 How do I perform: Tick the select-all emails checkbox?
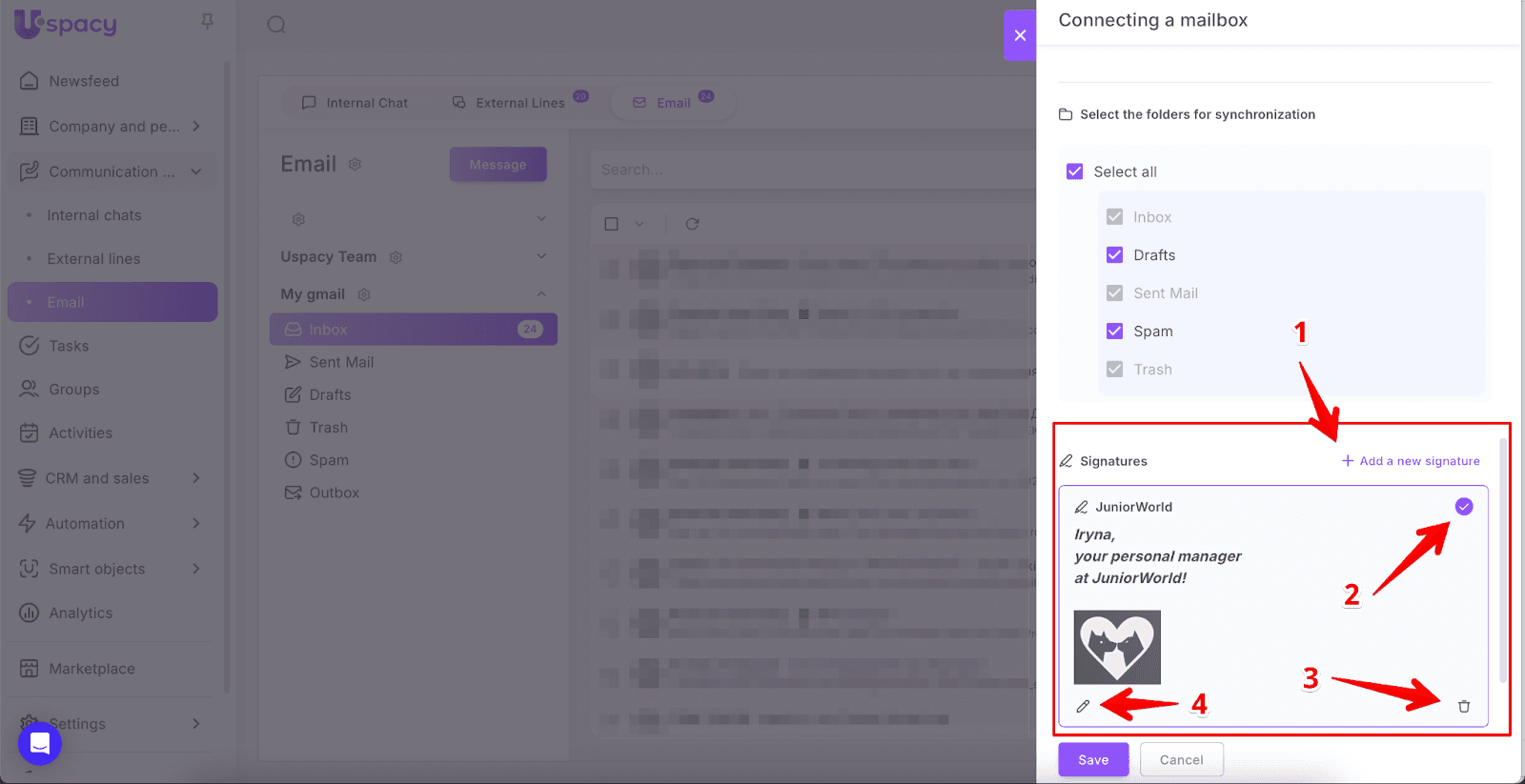click(x=612, y=224)
